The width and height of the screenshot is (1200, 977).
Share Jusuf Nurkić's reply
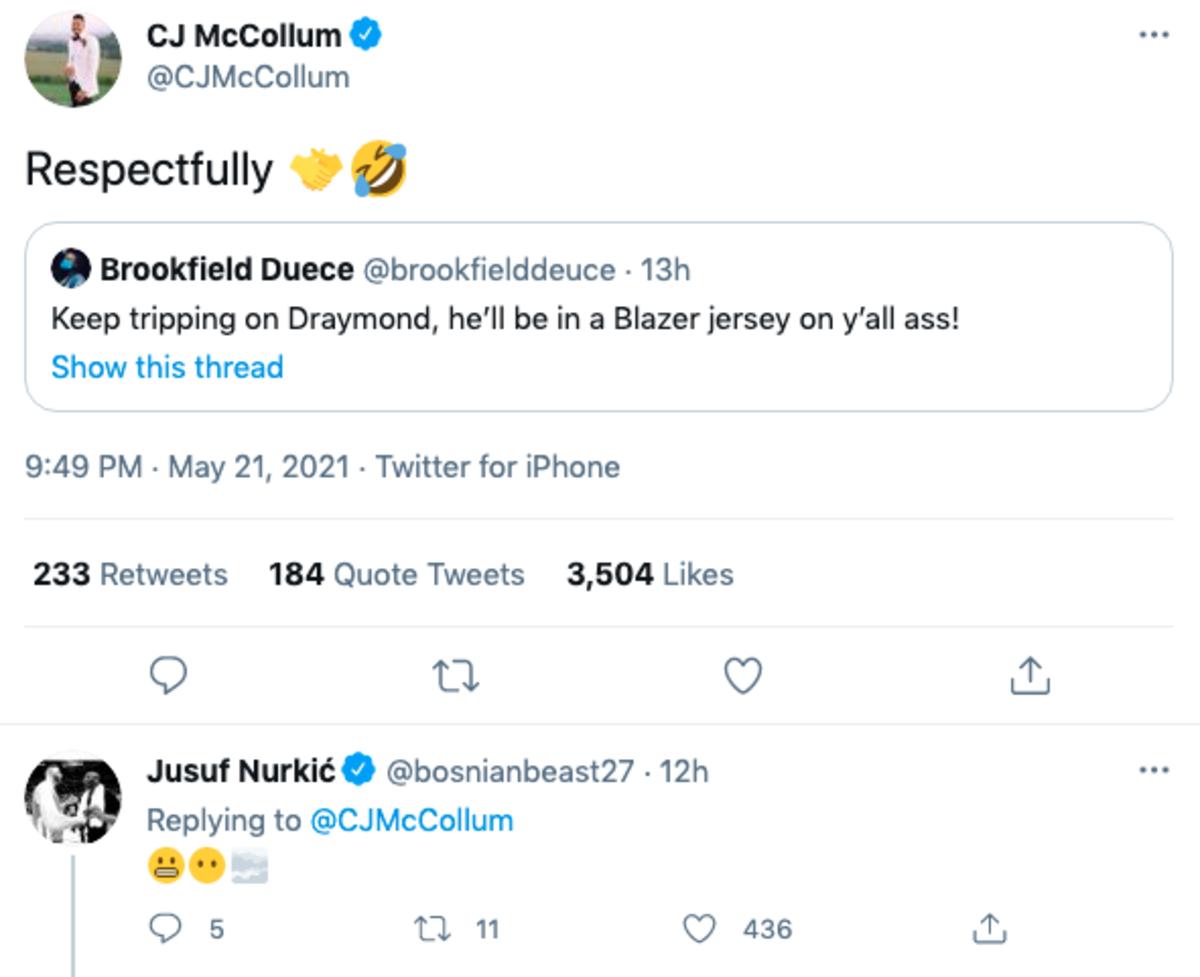click(988, 929)
